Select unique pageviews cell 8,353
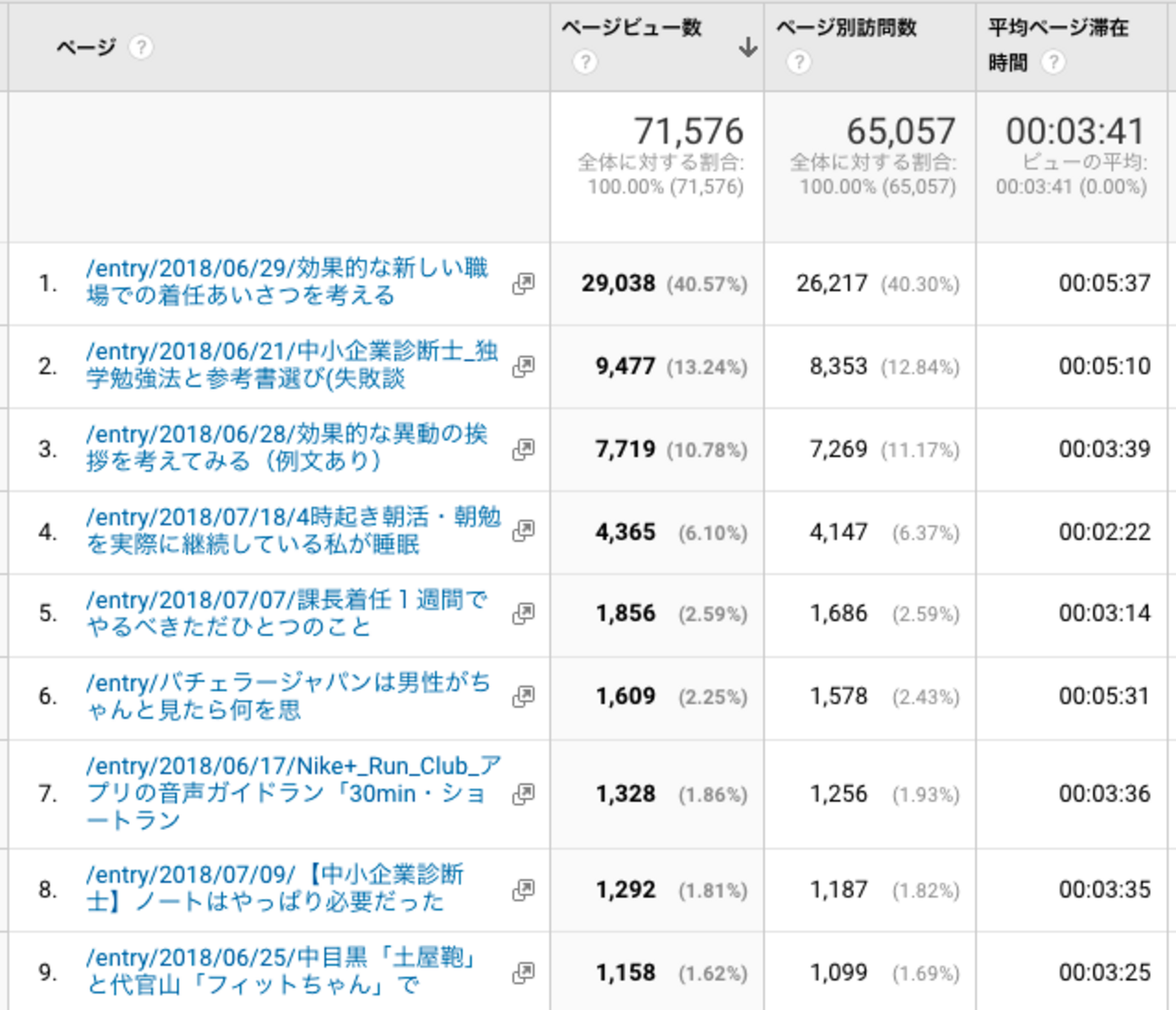The height and width of the screenshot is (1010, 1176). point(839,366)
